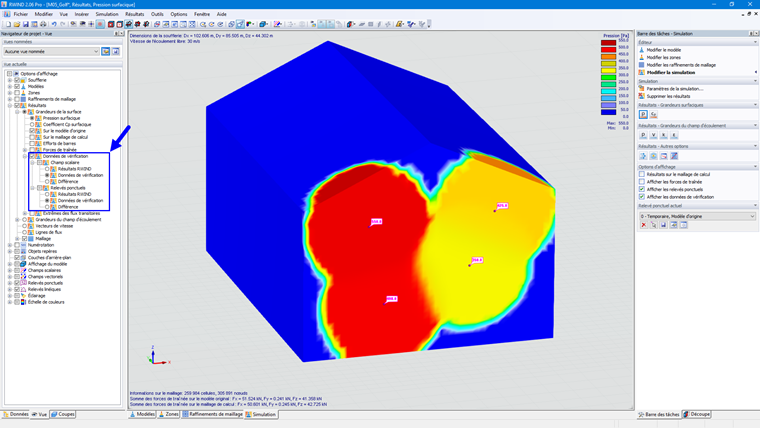
Task: Open the Fichier menu
Action: [x=20, y=14]
